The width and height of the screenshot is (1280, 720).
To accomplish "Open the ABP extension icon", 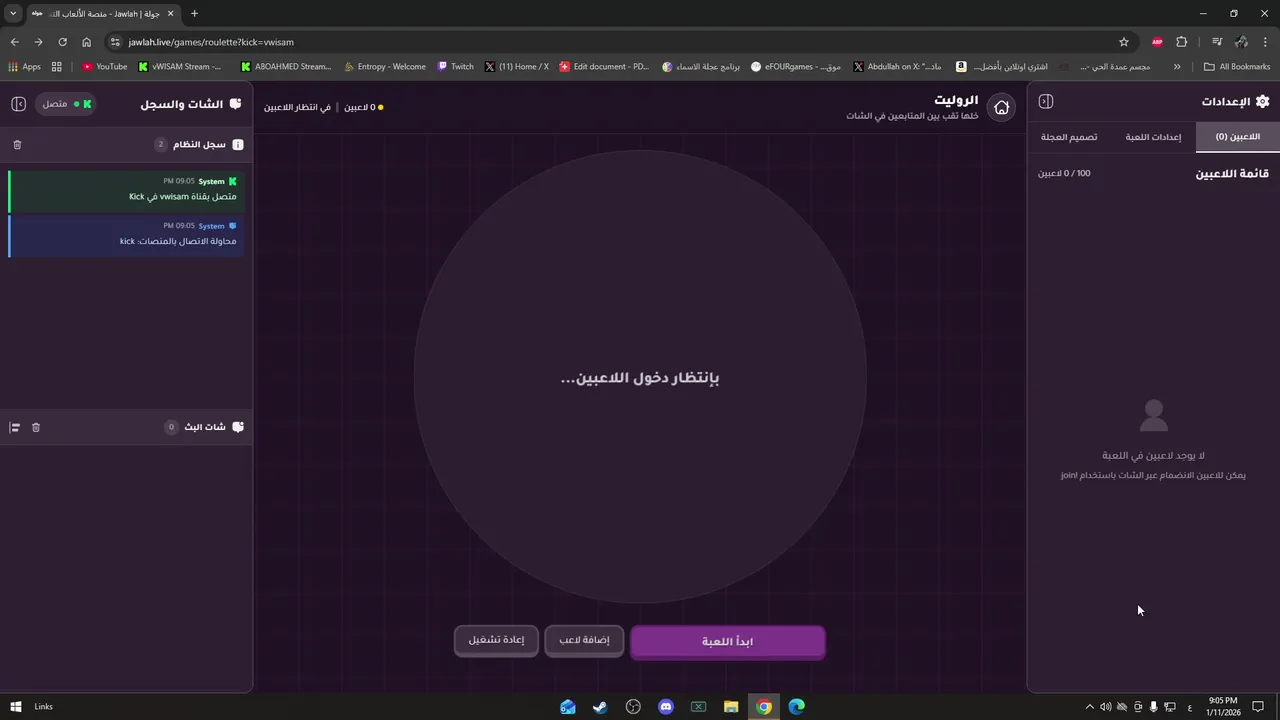I will click(x=1157, y=42).
